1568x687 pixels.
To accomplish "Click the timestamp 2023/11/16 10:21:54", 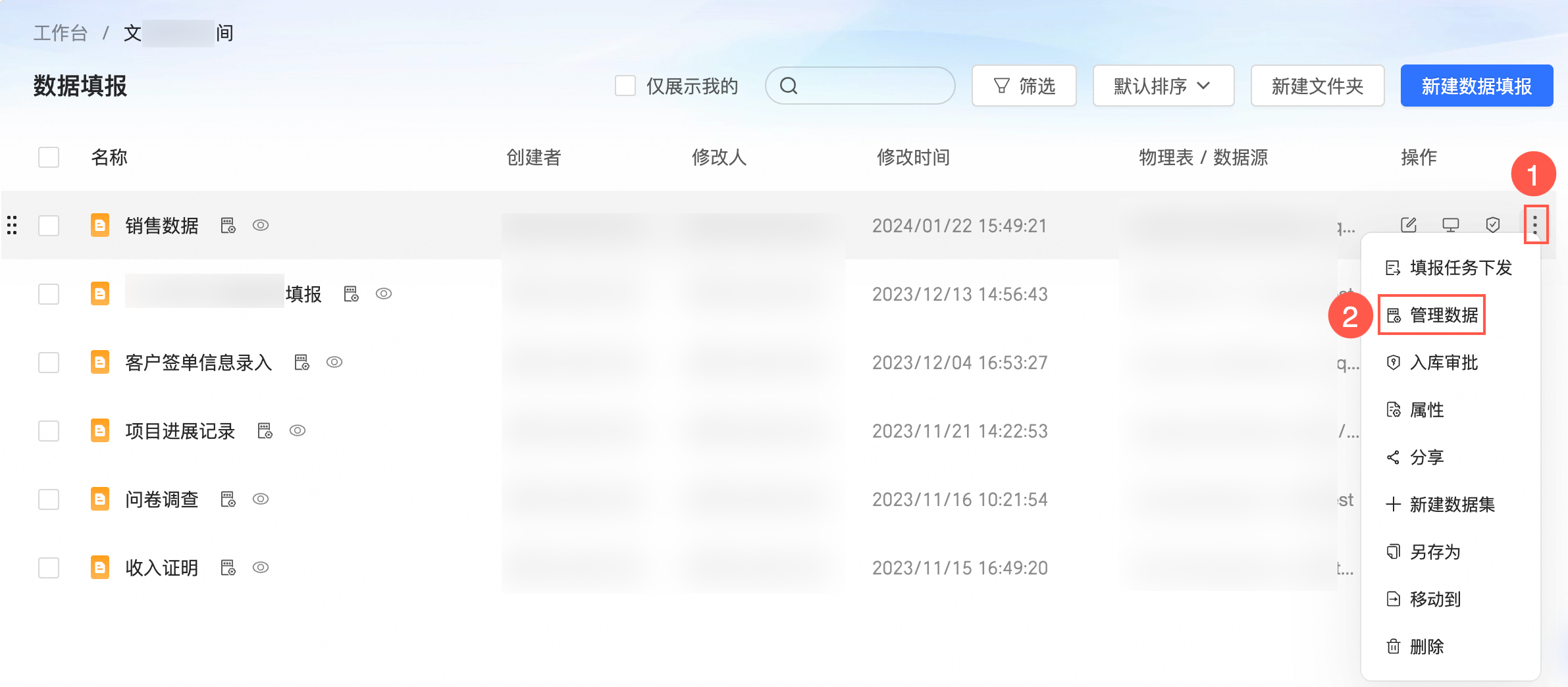I will click(960, 499).
